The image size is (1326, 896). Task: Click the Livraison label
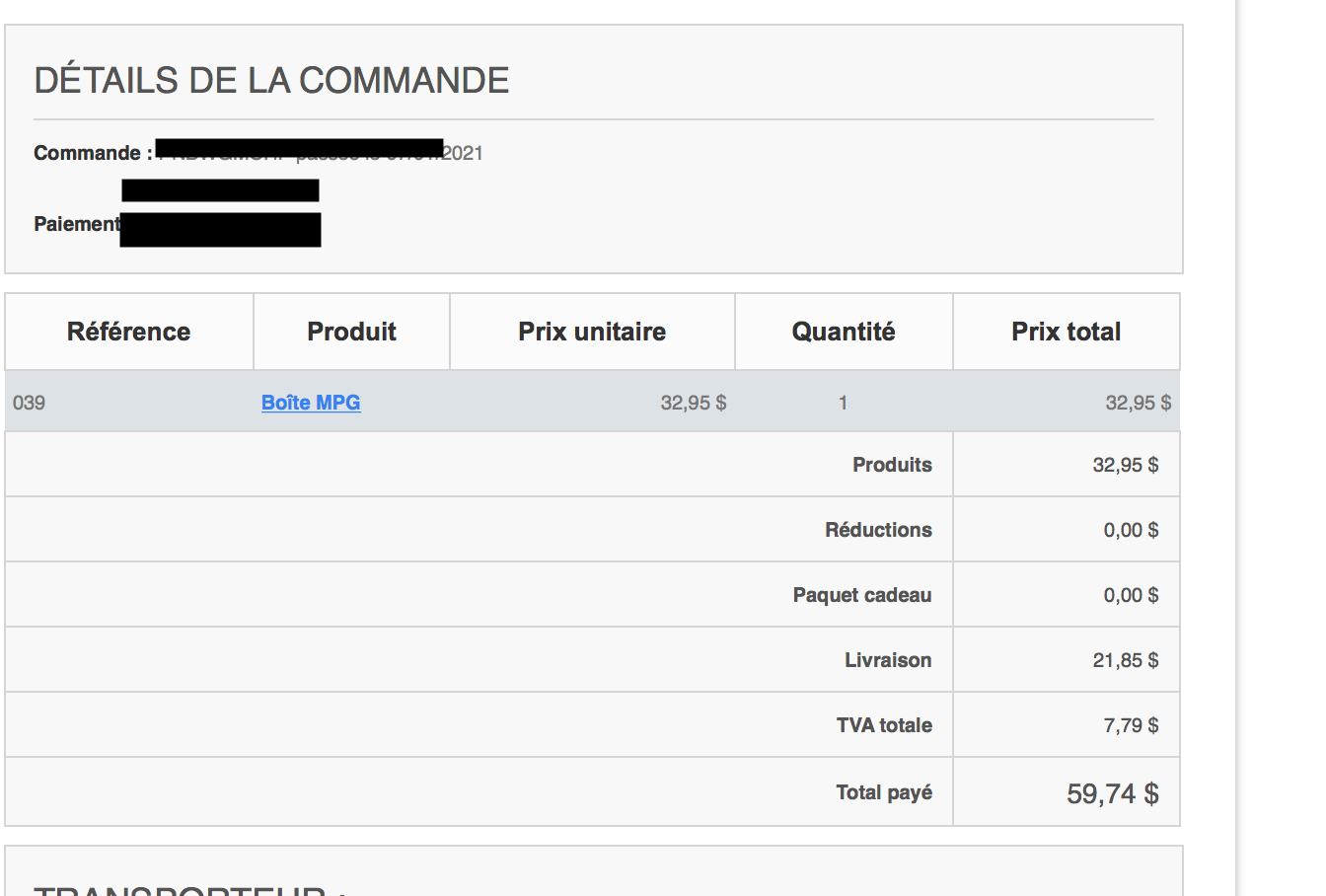888,660
